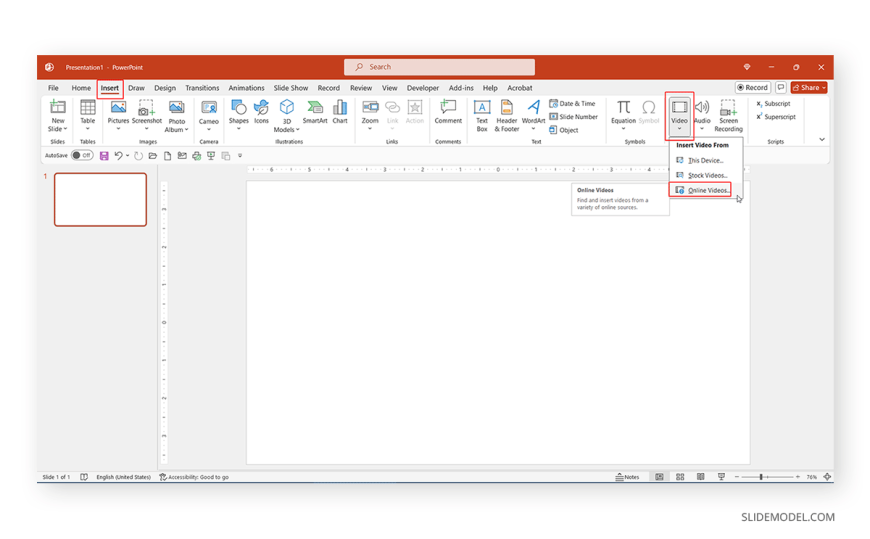Insert a Chart
This screenshot has width=870, height=539.
click(x=340, y=112)
